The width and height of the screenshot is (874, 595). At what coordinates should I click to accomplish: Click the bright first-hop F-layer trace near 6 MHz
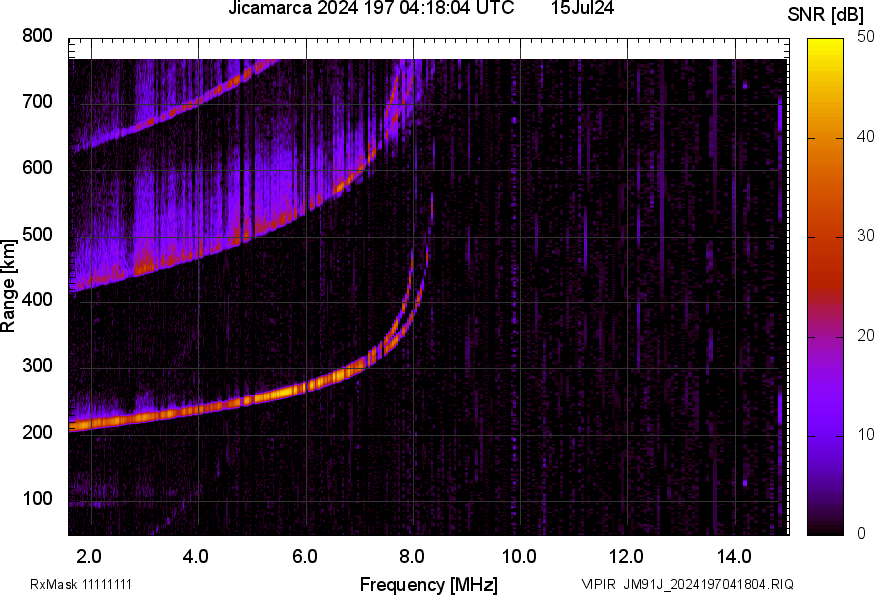(307, 386)
